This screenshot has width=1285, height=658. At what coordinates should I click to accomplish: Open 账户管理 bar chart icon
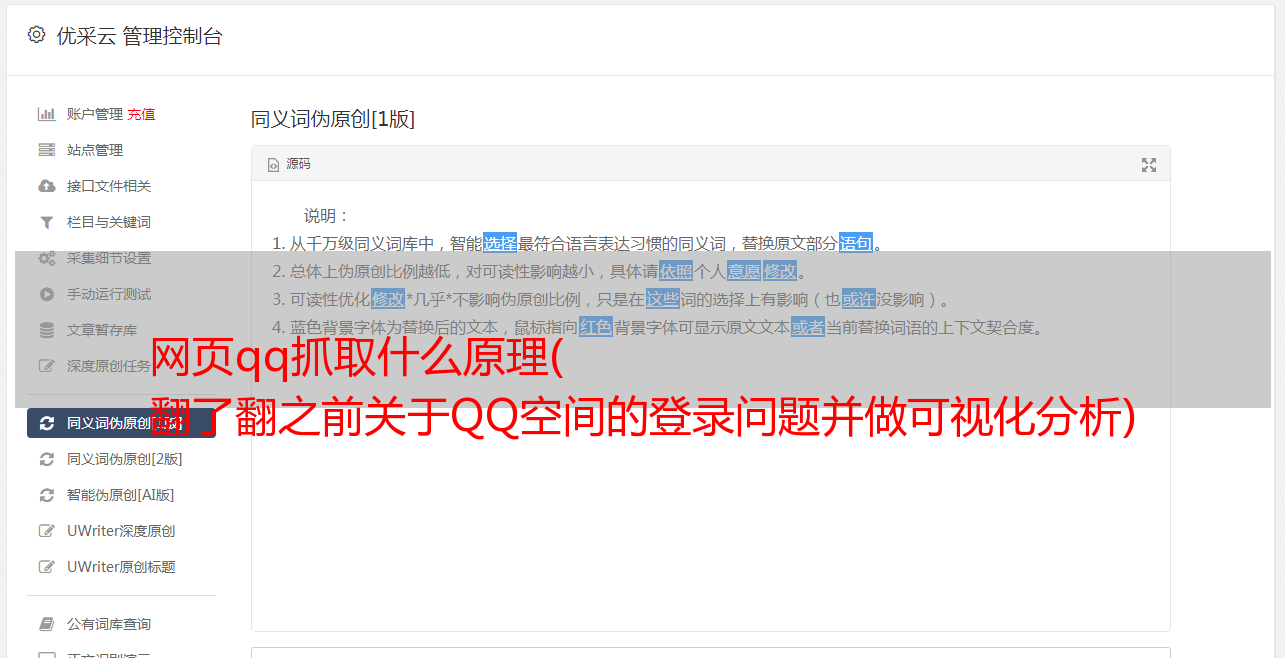(46, 114)
